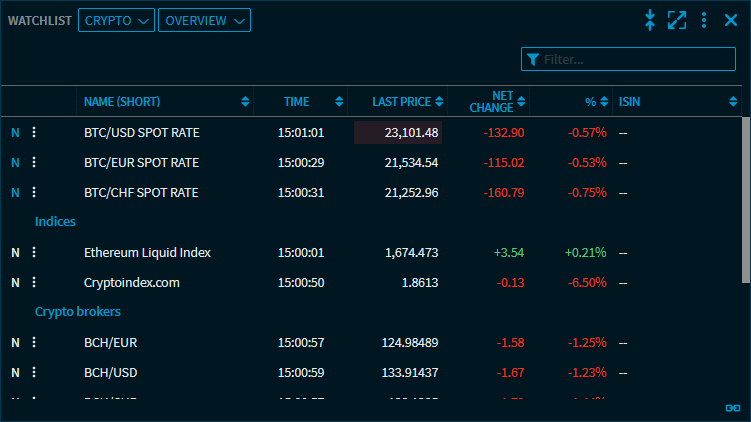Image resolution: width=751 pixels, height=422 pixels.
Task: Open the CRYPTO watchlist dropdown
Action: (116, 20)
